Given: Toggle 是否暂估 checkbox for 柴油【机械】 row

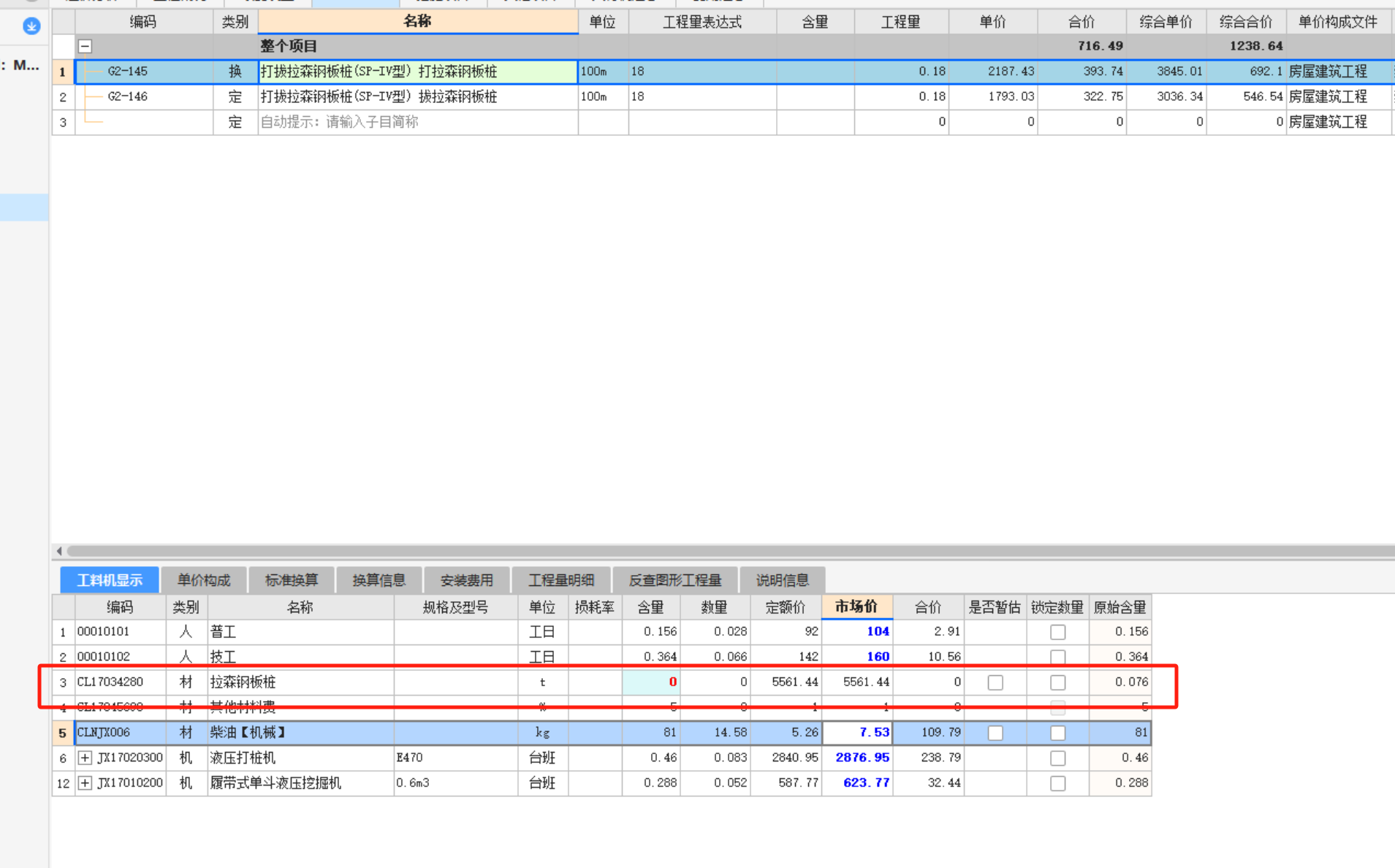Looking at the screenshot, I should tap(995, 733).
